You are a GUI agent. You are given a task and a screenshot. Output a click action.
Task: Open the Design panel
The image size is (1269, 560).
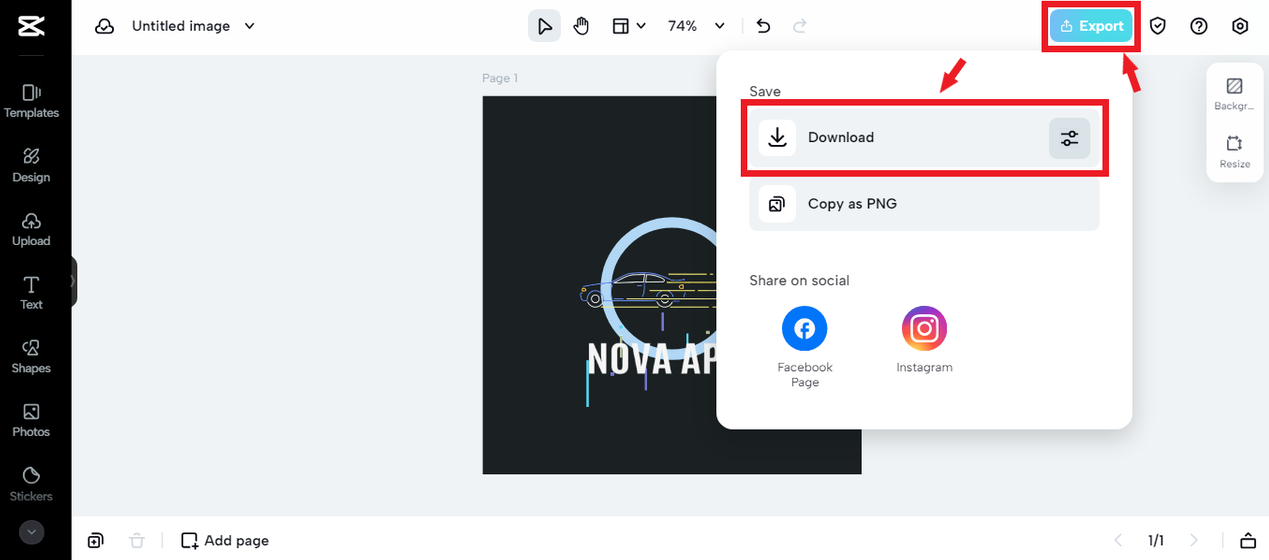pyautogui.click(x=31, y=165)
